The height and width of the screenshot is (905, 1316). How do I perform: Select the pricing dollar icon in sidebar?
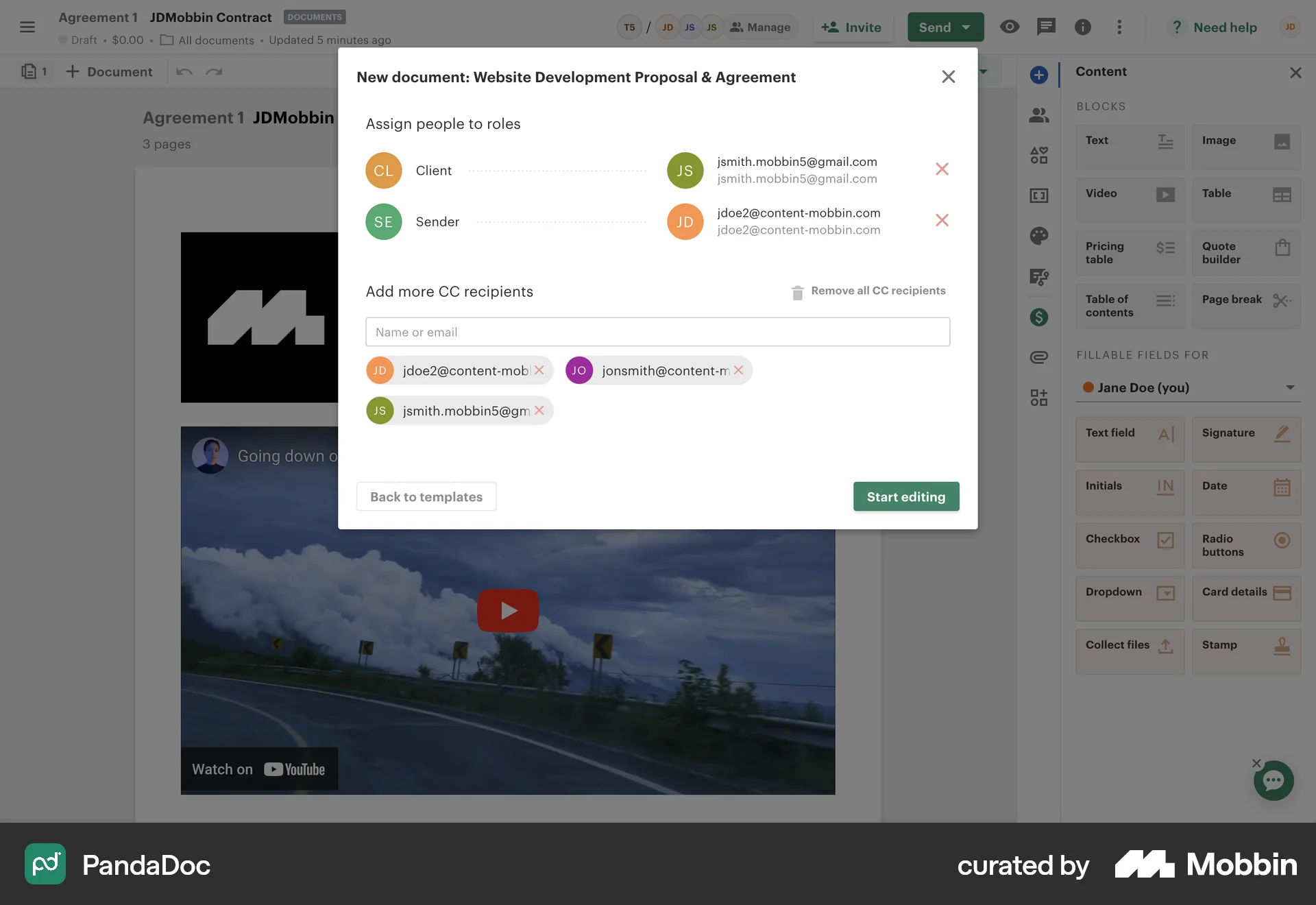(x=1039, y=317)
